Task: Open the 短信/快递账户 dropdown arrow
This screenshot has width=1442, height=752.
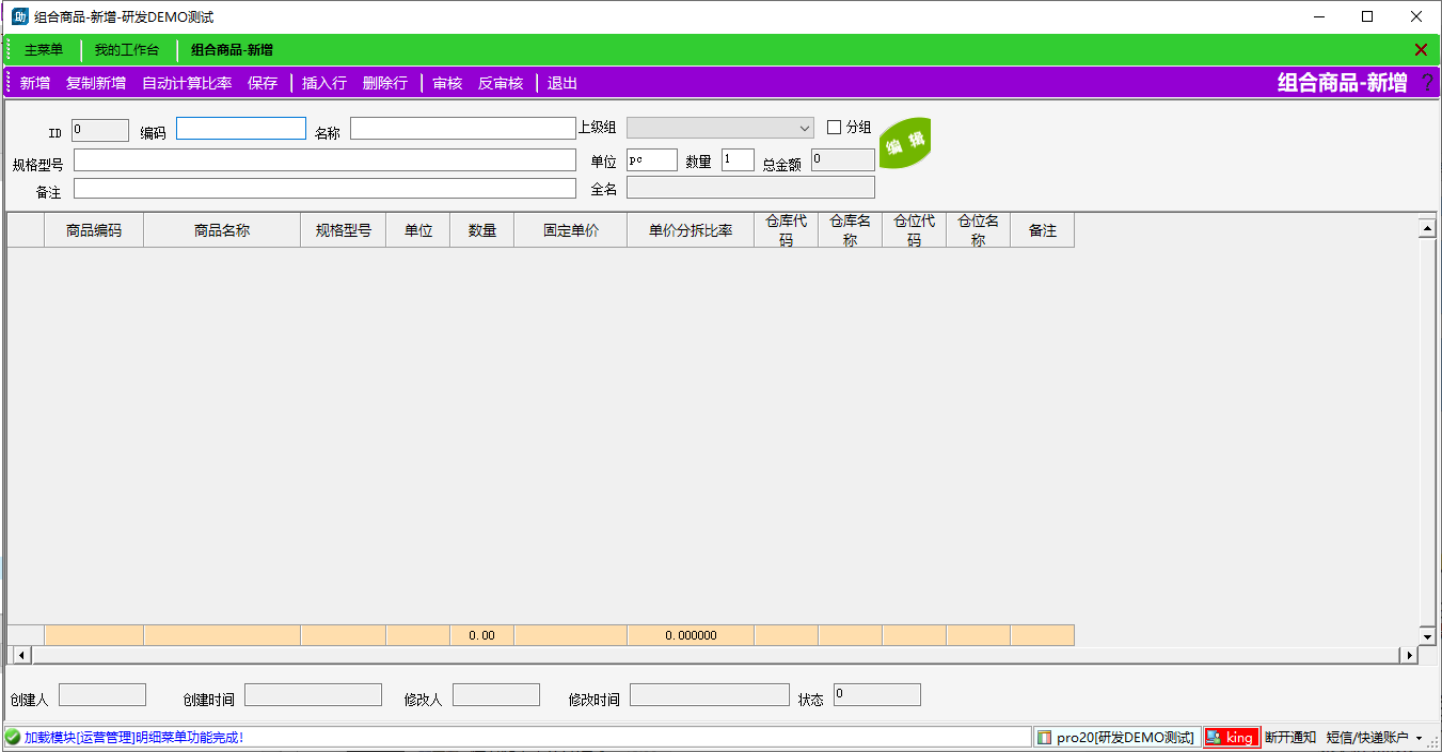Action: point(1419,738)
